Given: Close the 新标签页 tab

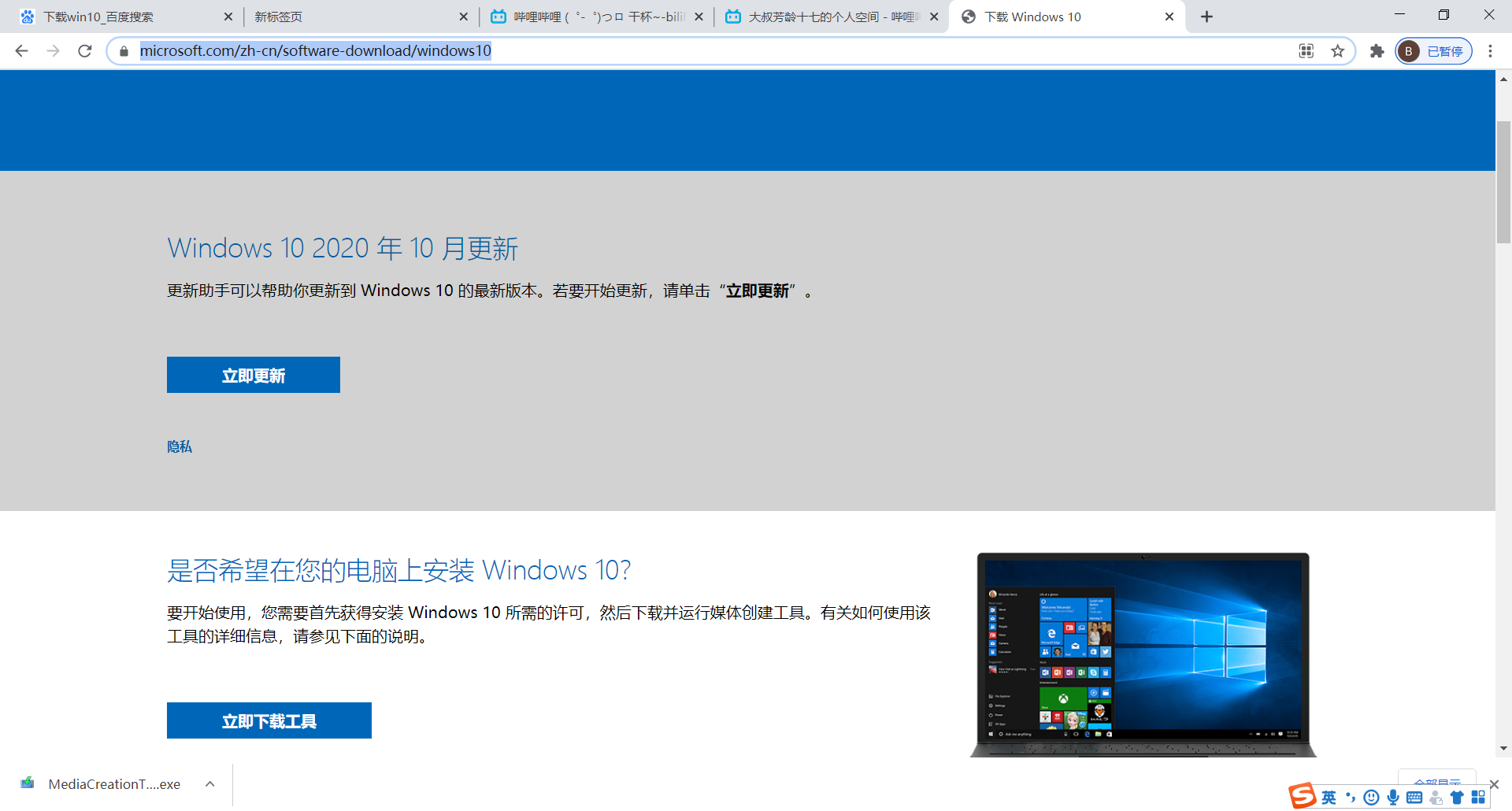Looking at the screenshot, I should (x=463, y=17).
